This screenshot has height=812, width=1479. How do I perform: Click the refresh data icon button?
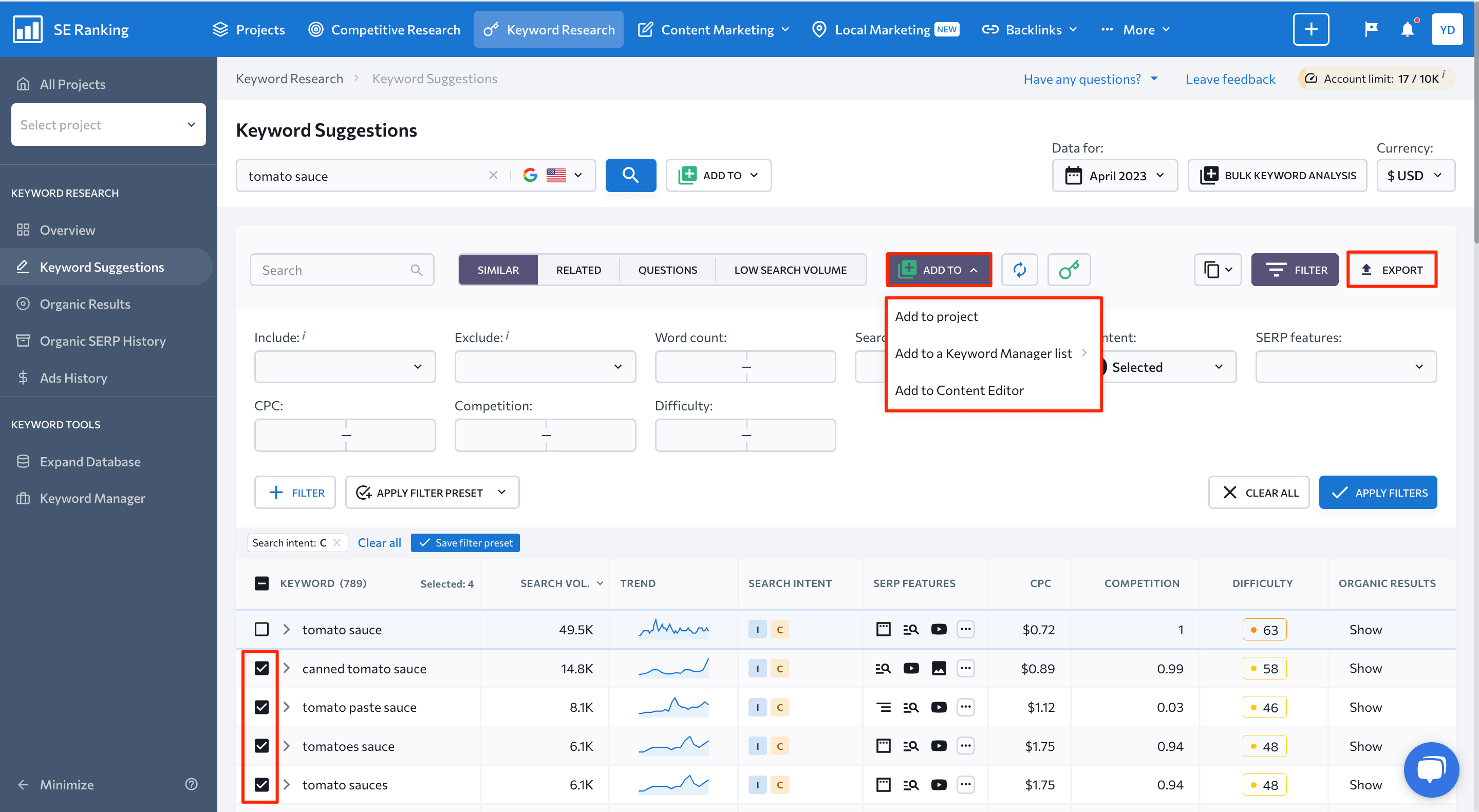point(1019,270)
